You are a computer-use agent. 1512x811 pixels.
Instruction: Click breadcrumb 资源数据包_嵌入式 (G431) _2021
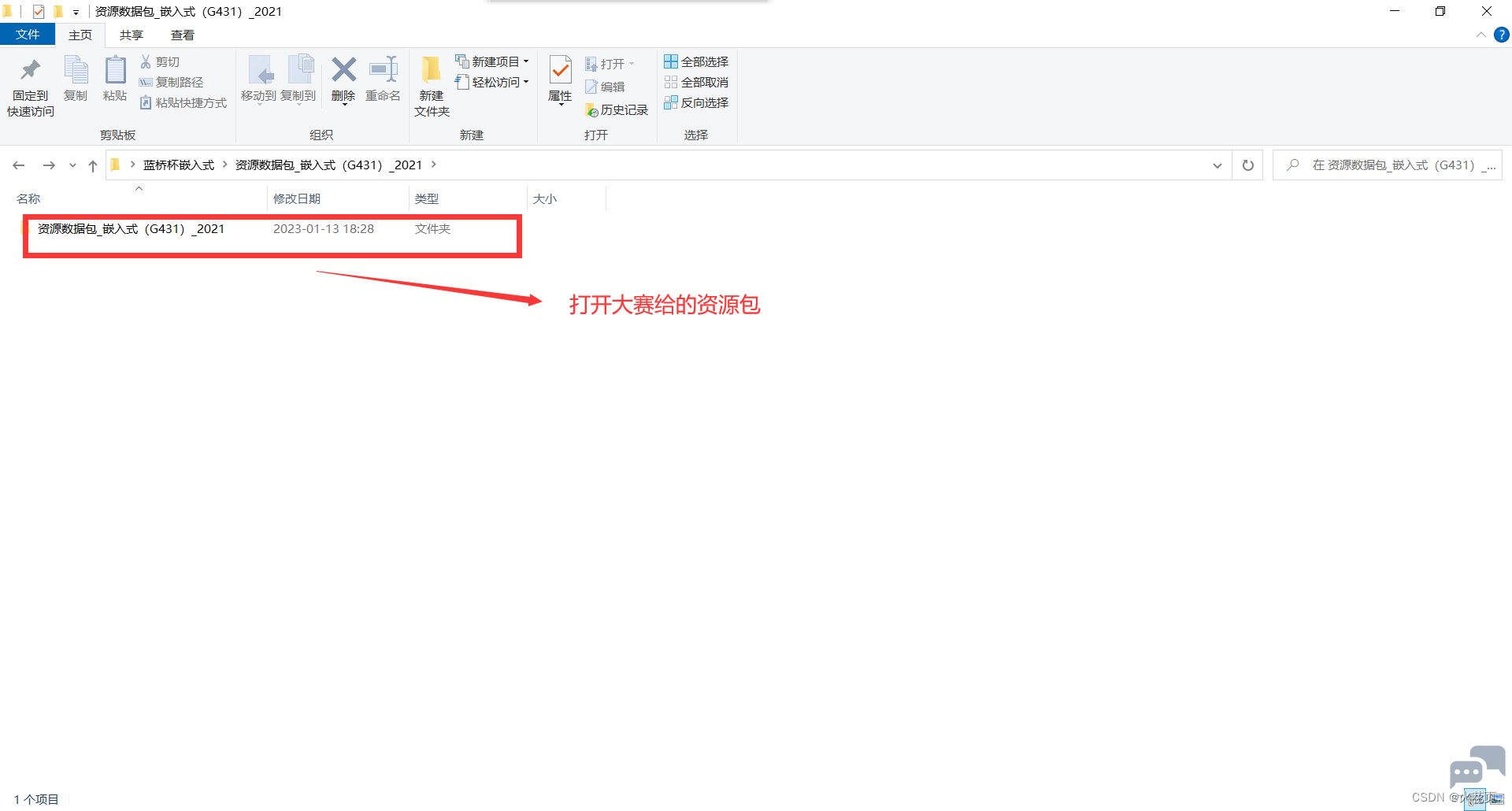click(329, 165)
